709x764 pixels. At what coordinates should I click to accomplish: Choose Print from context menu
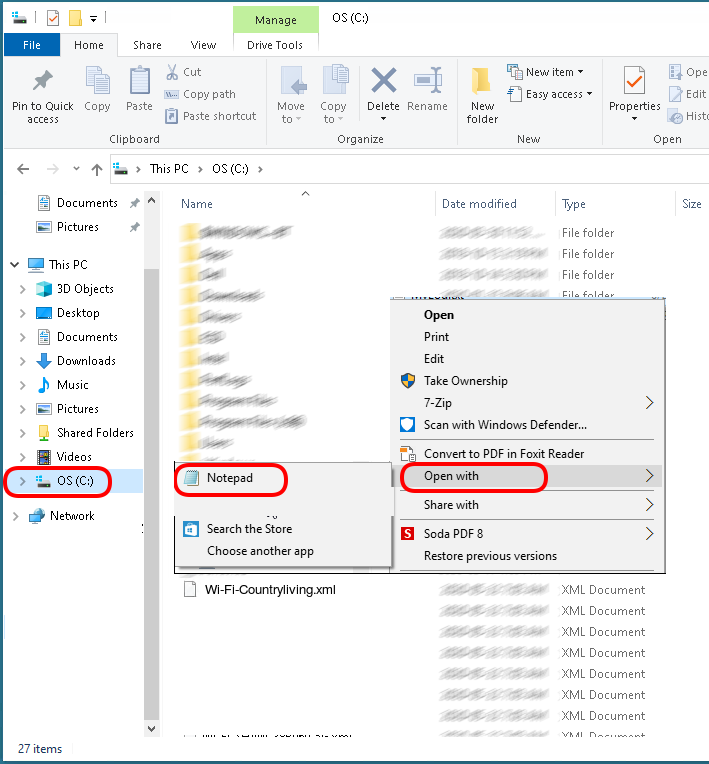point(527,337)
